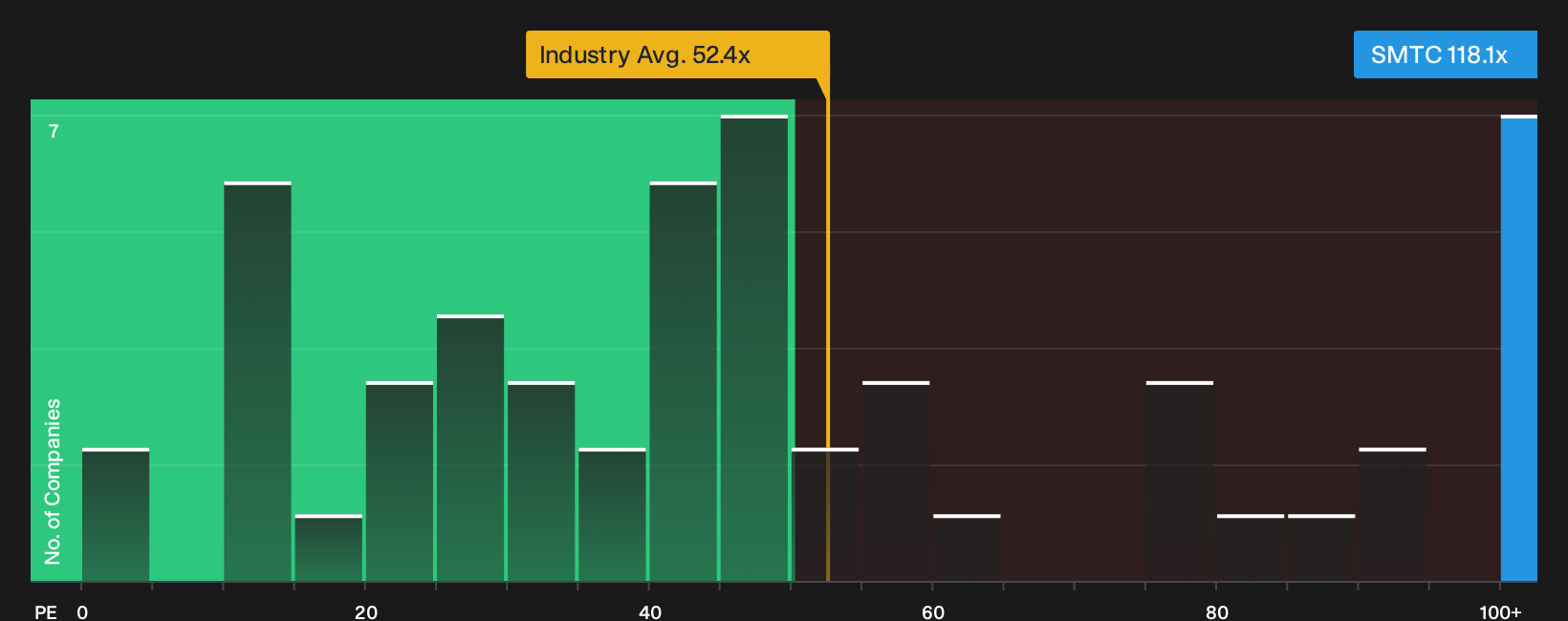Click the bar for PE 35-40
The image size is (1568, 621).
[612, 515]
